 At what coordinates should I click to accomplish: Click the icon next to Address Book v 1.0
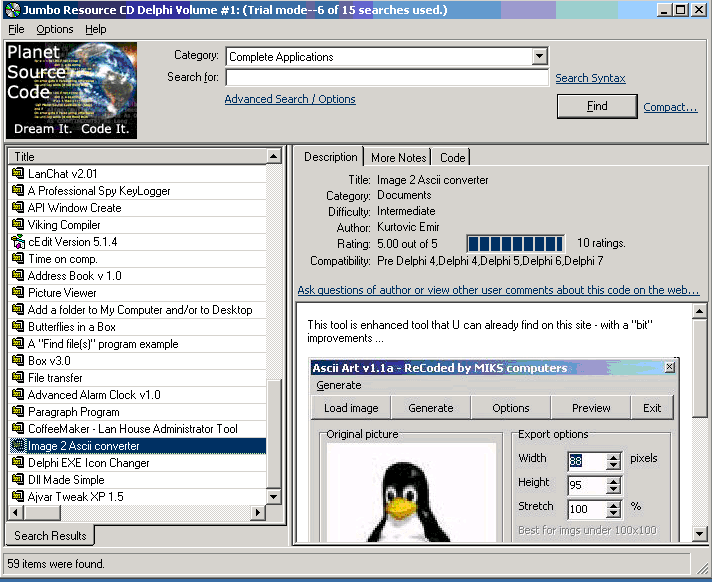[18, 275]
